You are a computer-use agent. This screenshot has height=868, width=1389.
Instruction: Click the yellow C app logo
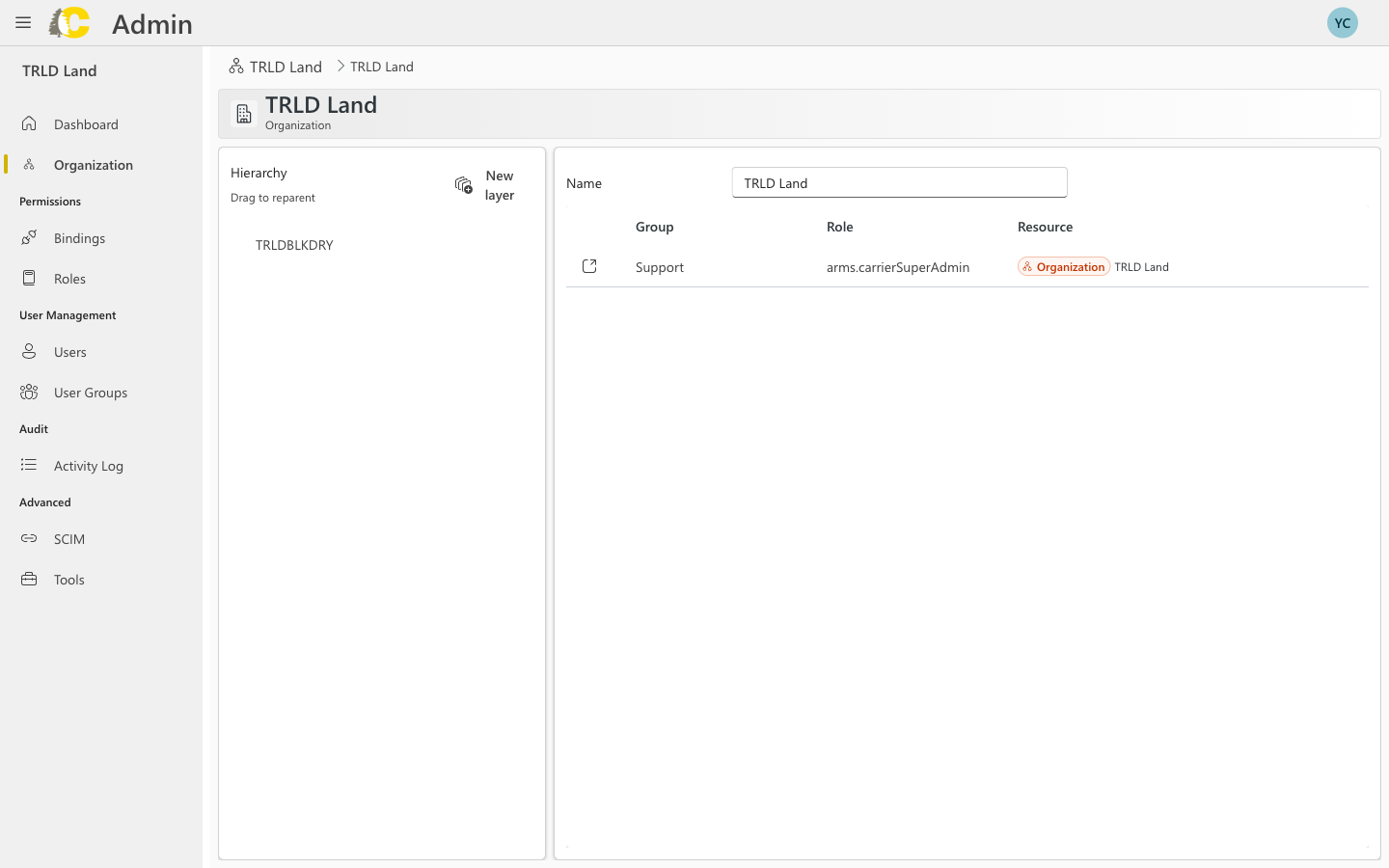click(68, 22)
